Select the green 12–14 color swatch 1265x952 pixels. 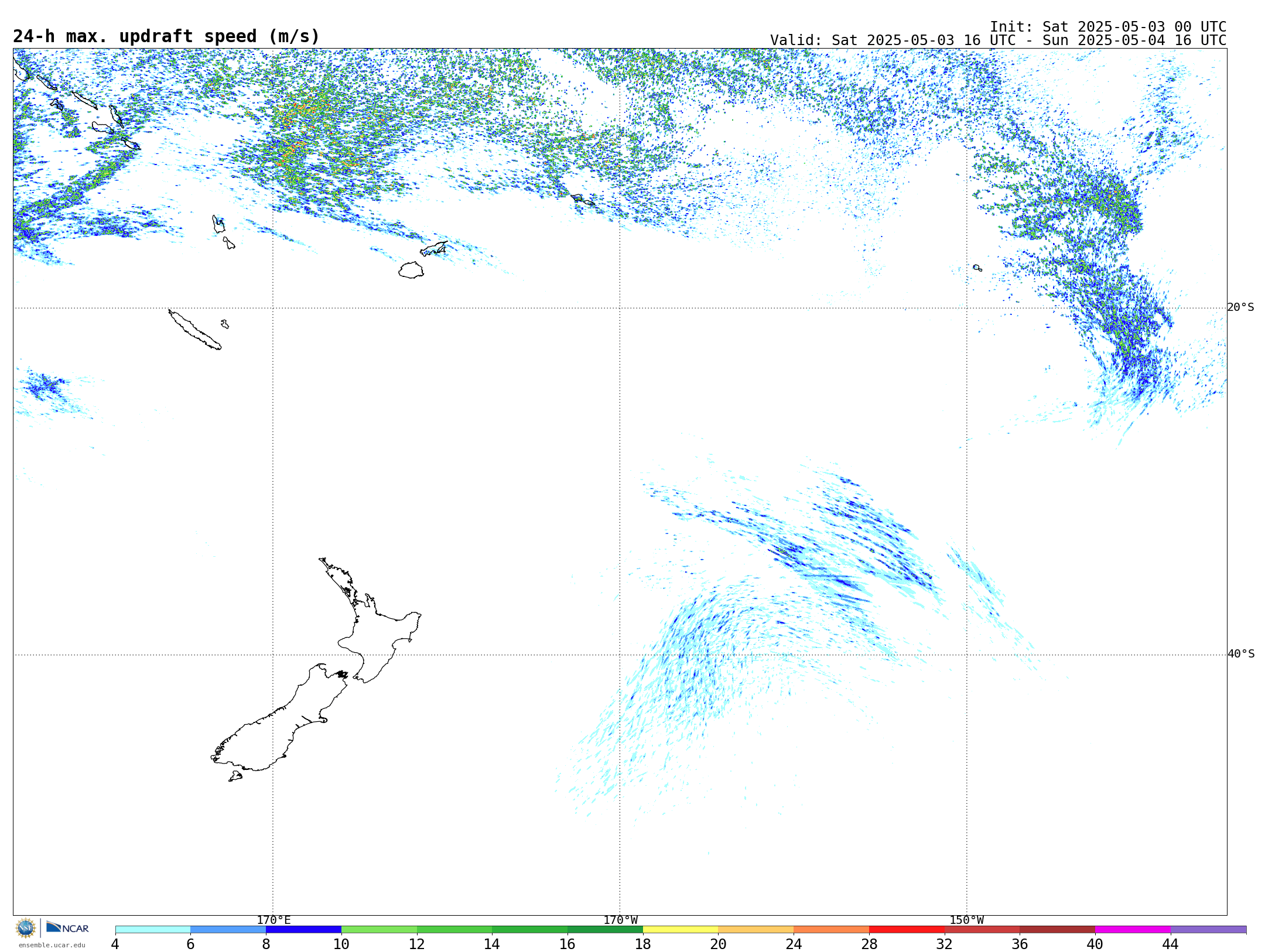454,930
